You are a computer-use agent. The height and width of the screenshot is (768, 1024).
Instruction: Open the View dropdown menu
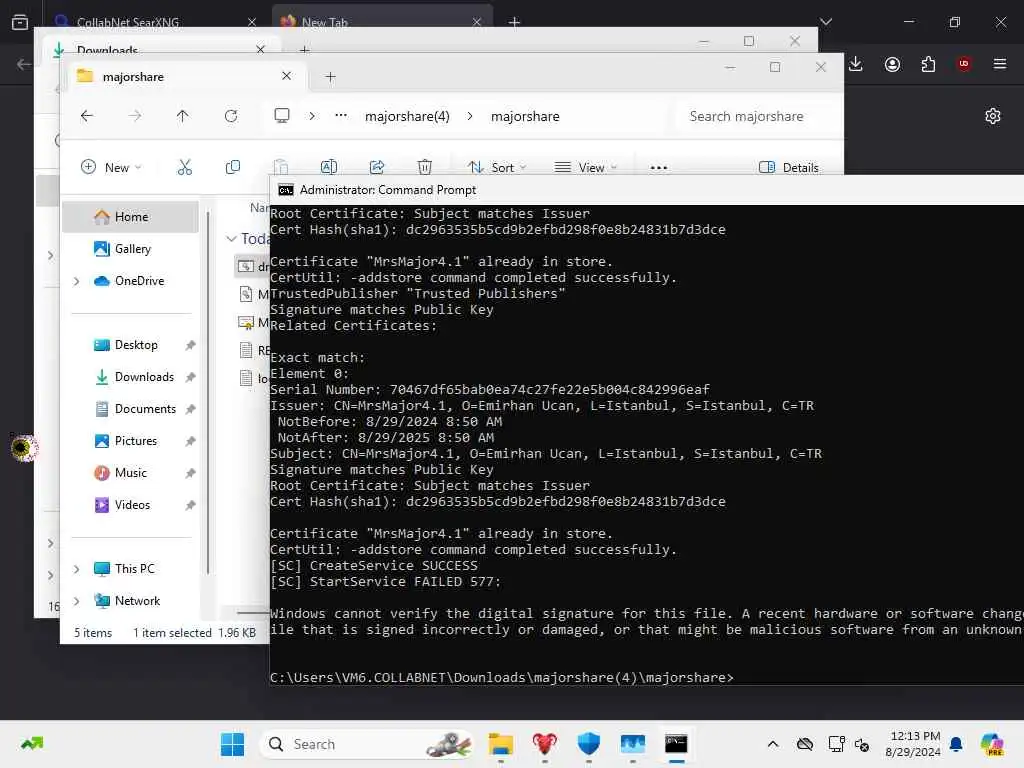click(x=585, y=167)
